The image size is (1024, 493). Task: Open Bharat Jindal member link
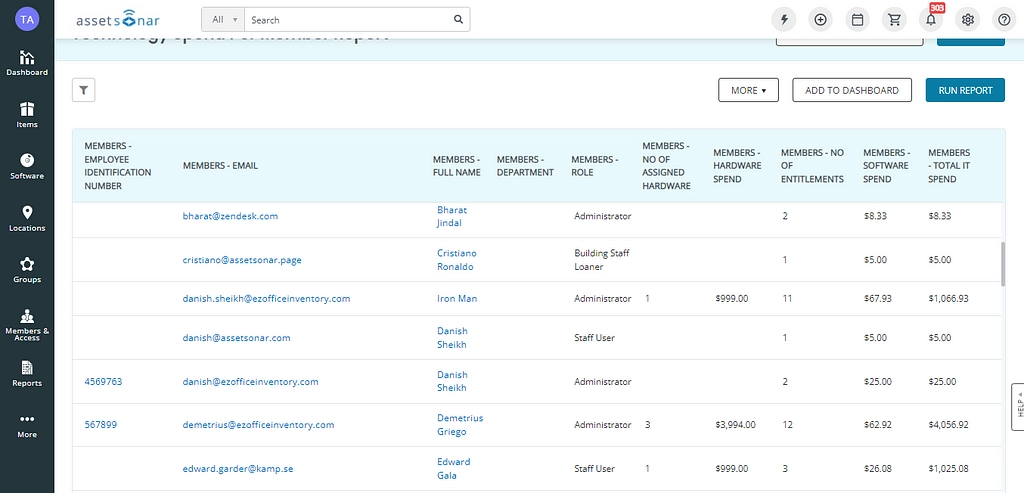click(452, 216)
